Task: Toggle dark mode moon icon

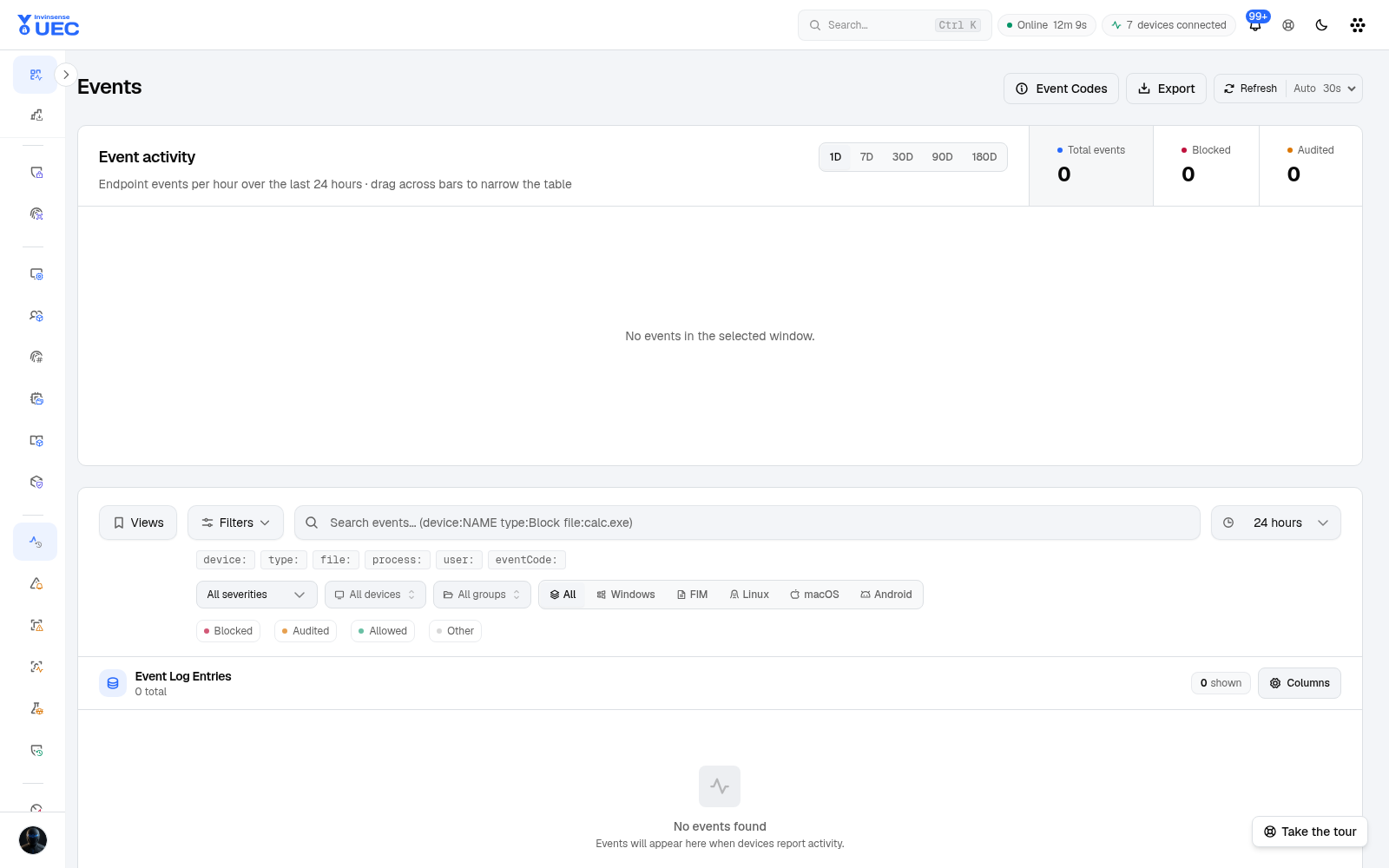Action: 1321,25
